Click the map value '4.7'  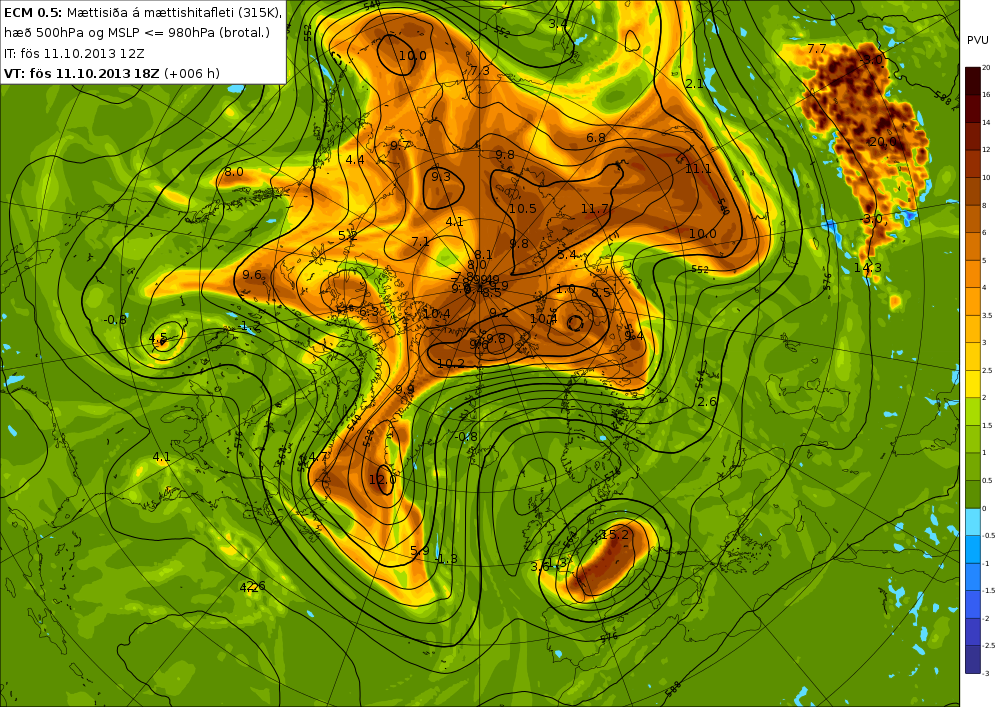pyautogui.click(x=318, y=457)
